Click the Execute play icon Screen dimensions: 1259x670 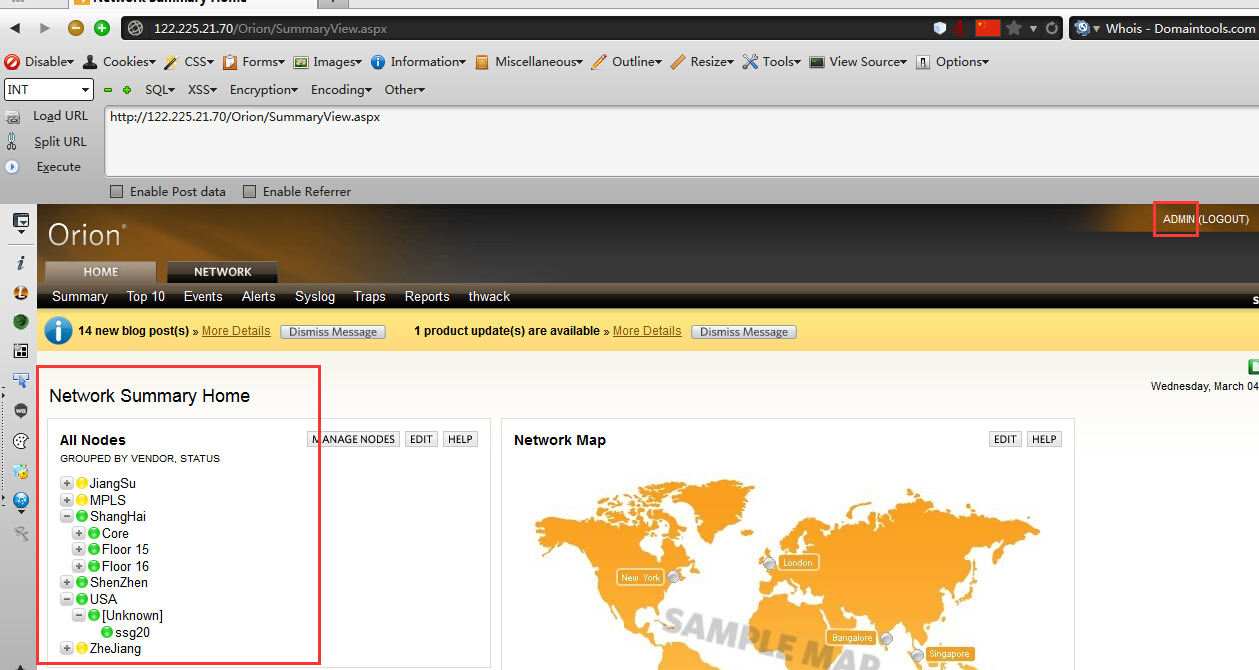coord(13,167)
